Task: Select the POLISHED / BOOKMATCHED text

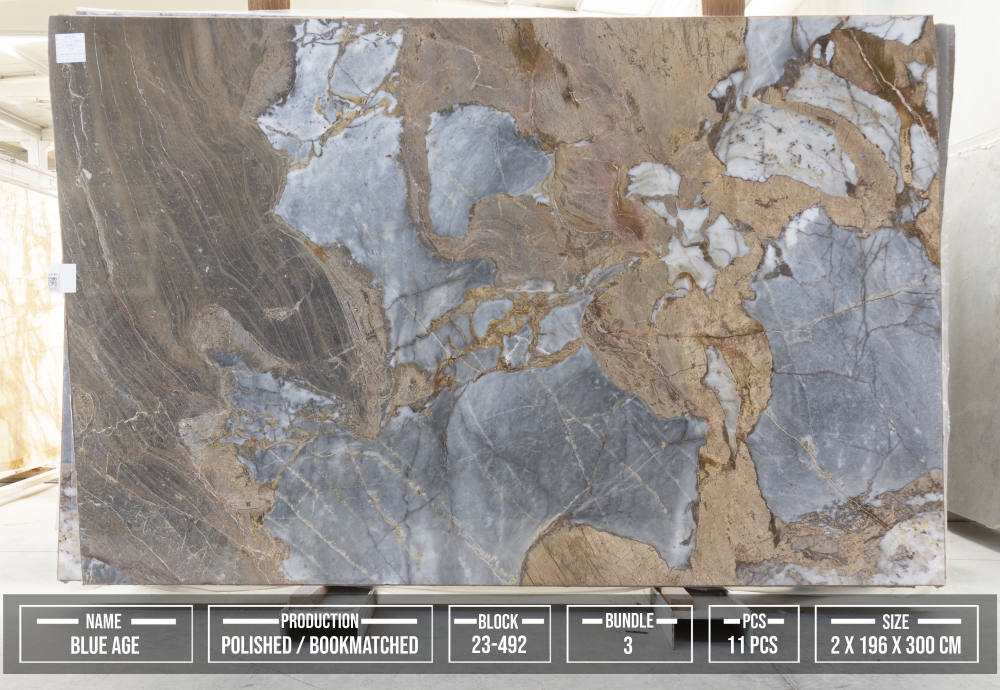Action: (319, 645)
